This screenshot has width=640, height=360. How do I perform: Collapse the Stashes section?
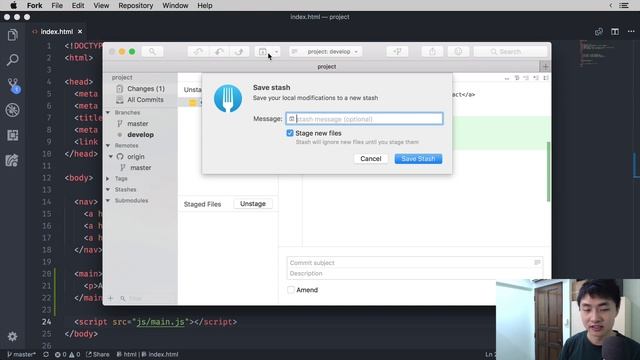pyautogui.click(x=108, y=189)
